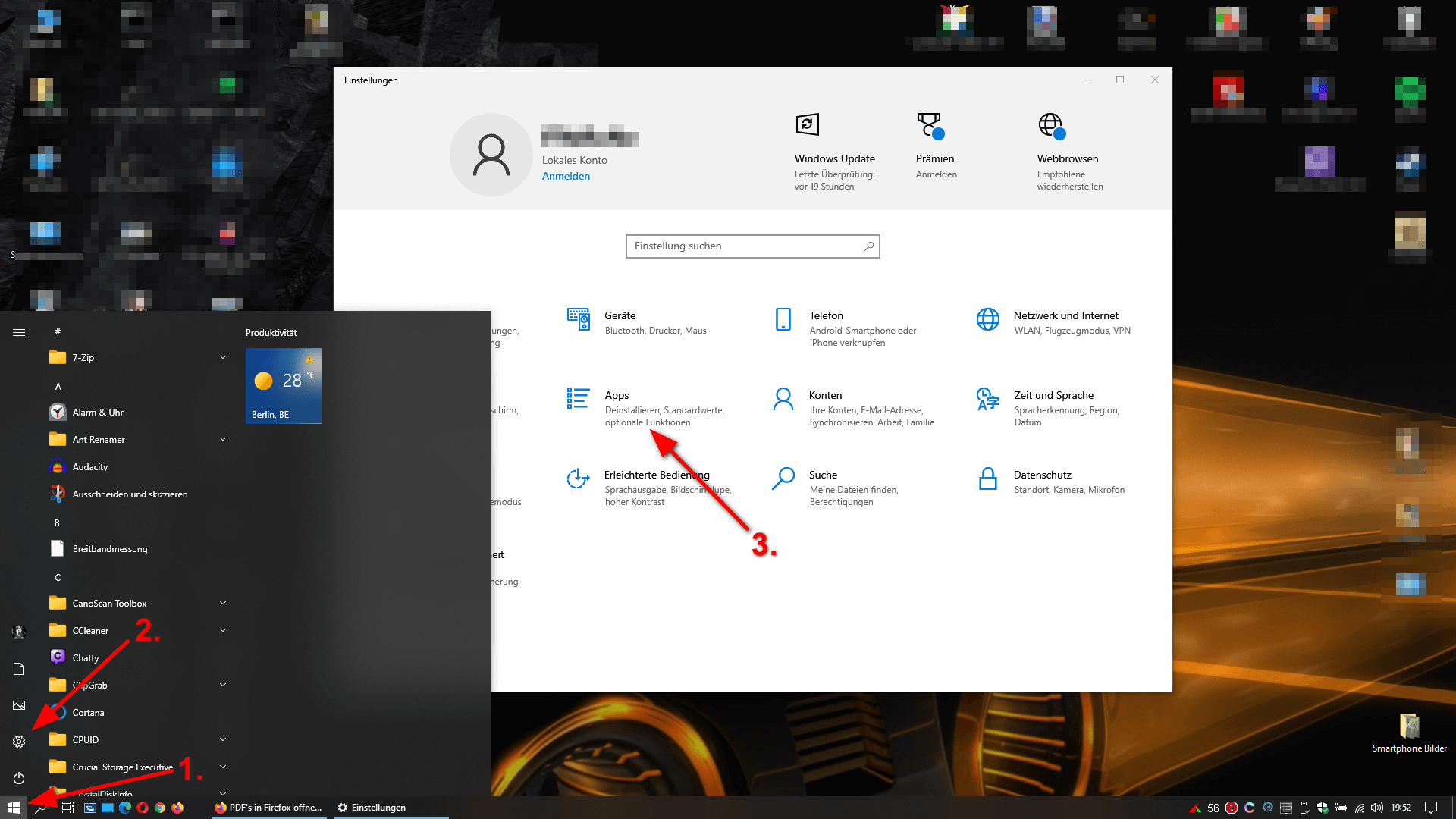
Task: Open Netzwerk und Internet settings
Action: [1065, 316]
